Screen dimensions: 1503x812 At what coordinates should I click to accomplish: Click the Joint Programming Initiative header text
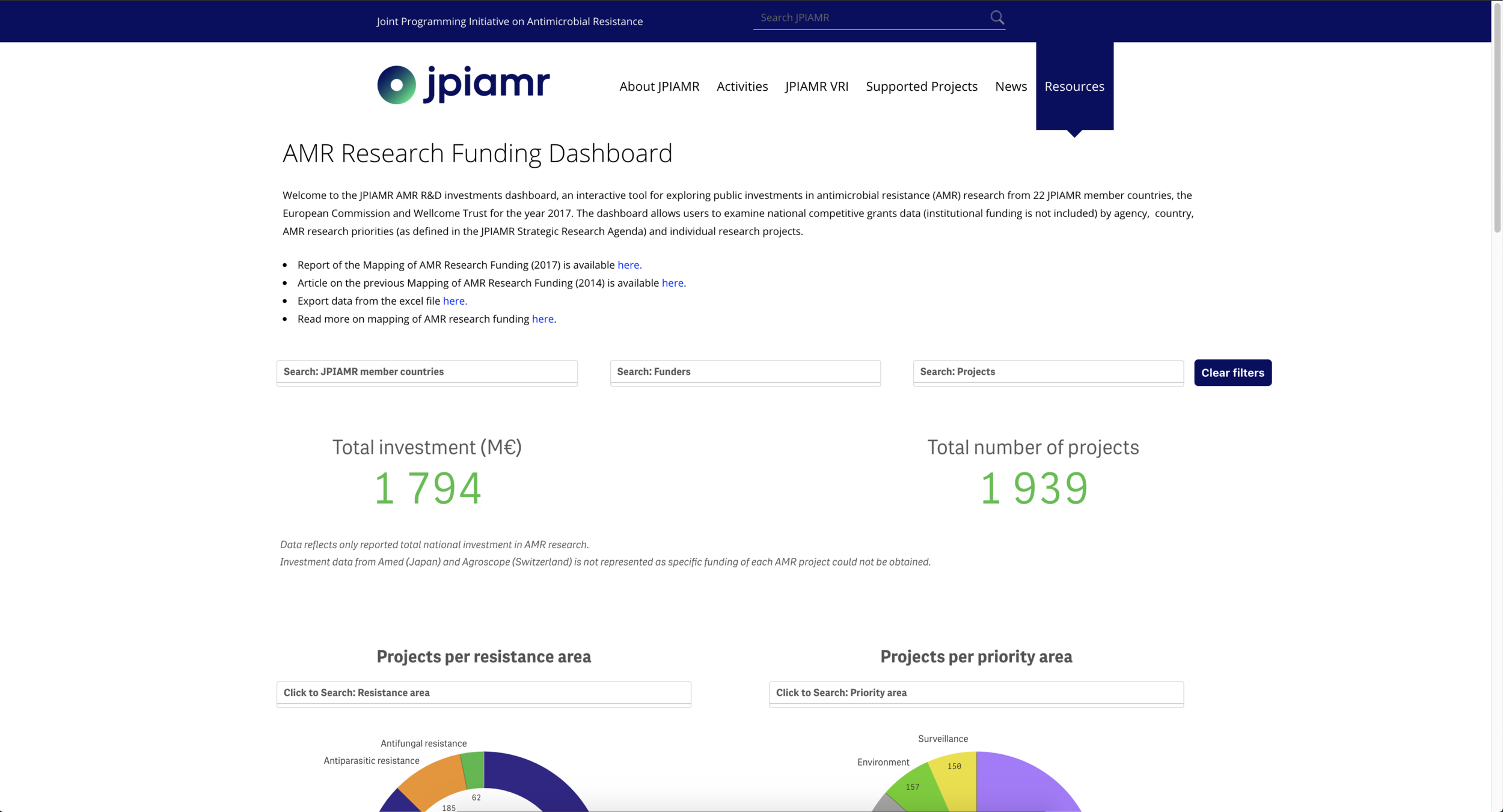tap(509, 22)
